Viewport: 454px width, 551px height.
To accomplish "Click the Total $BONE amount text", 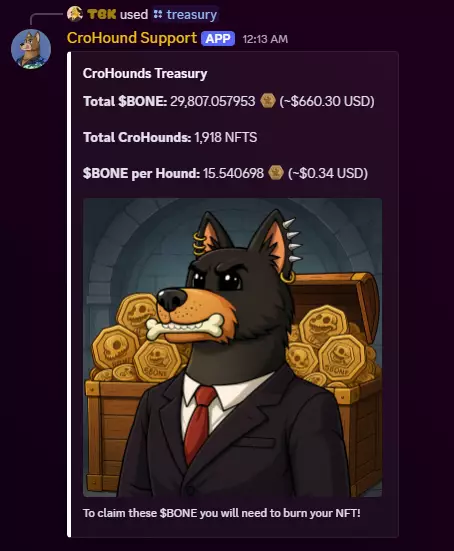I will 213,101.
